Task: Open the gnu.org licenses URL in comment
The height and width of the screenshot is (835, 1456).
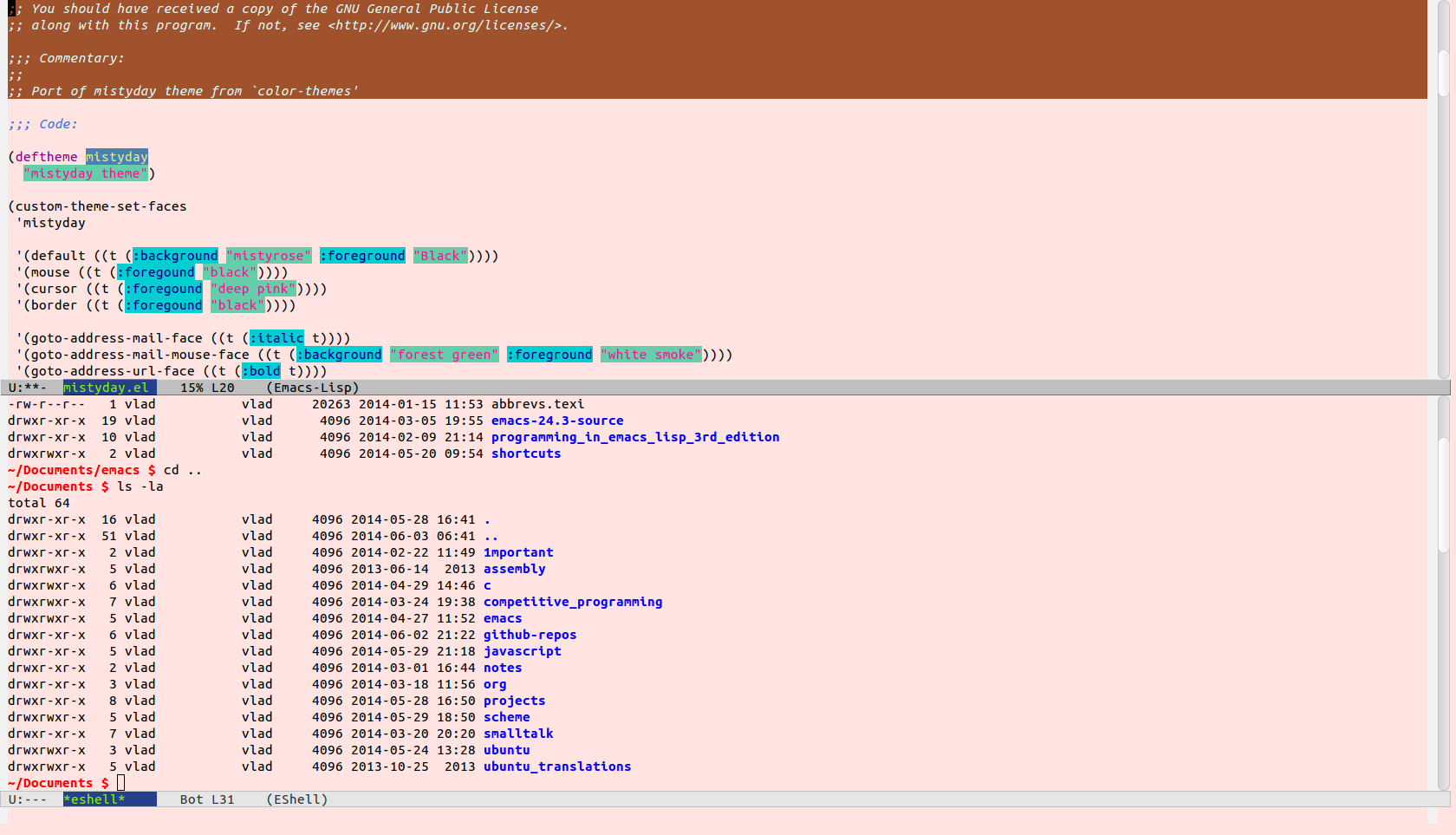Action: [x=444, y=25]
